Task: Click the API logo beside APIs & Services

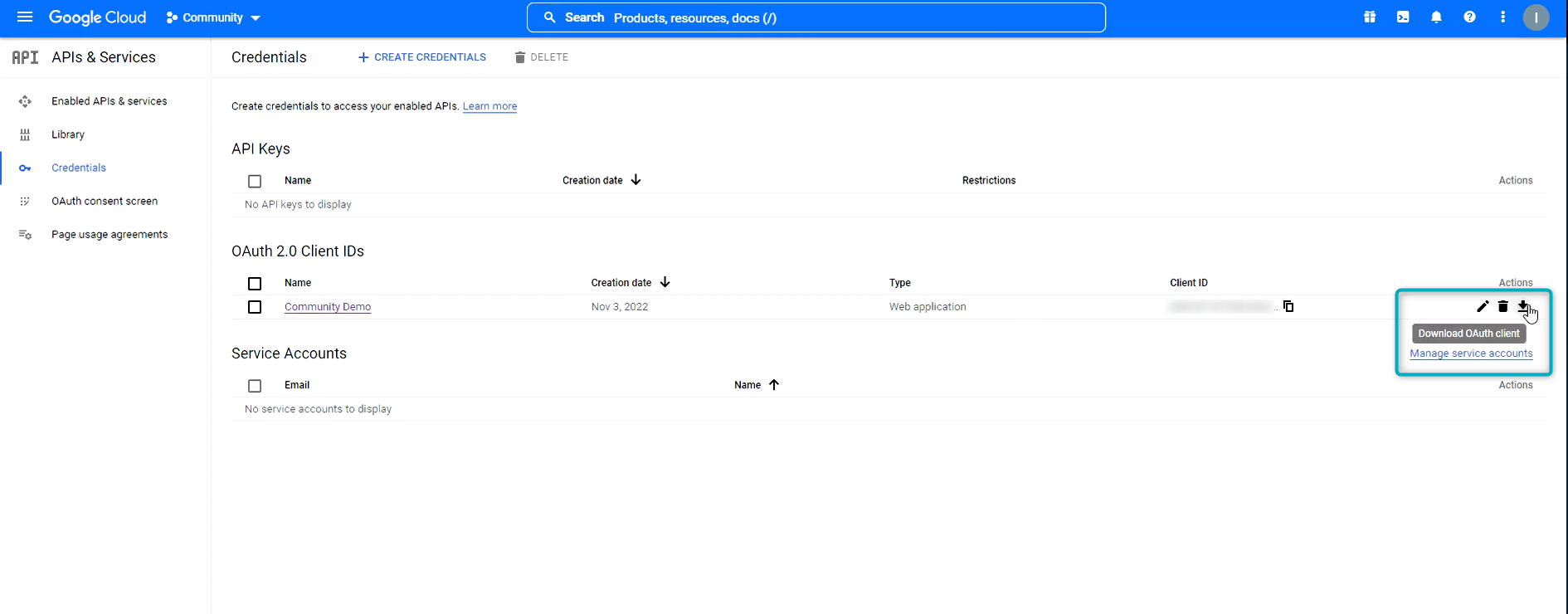Action: click(25, 57)
